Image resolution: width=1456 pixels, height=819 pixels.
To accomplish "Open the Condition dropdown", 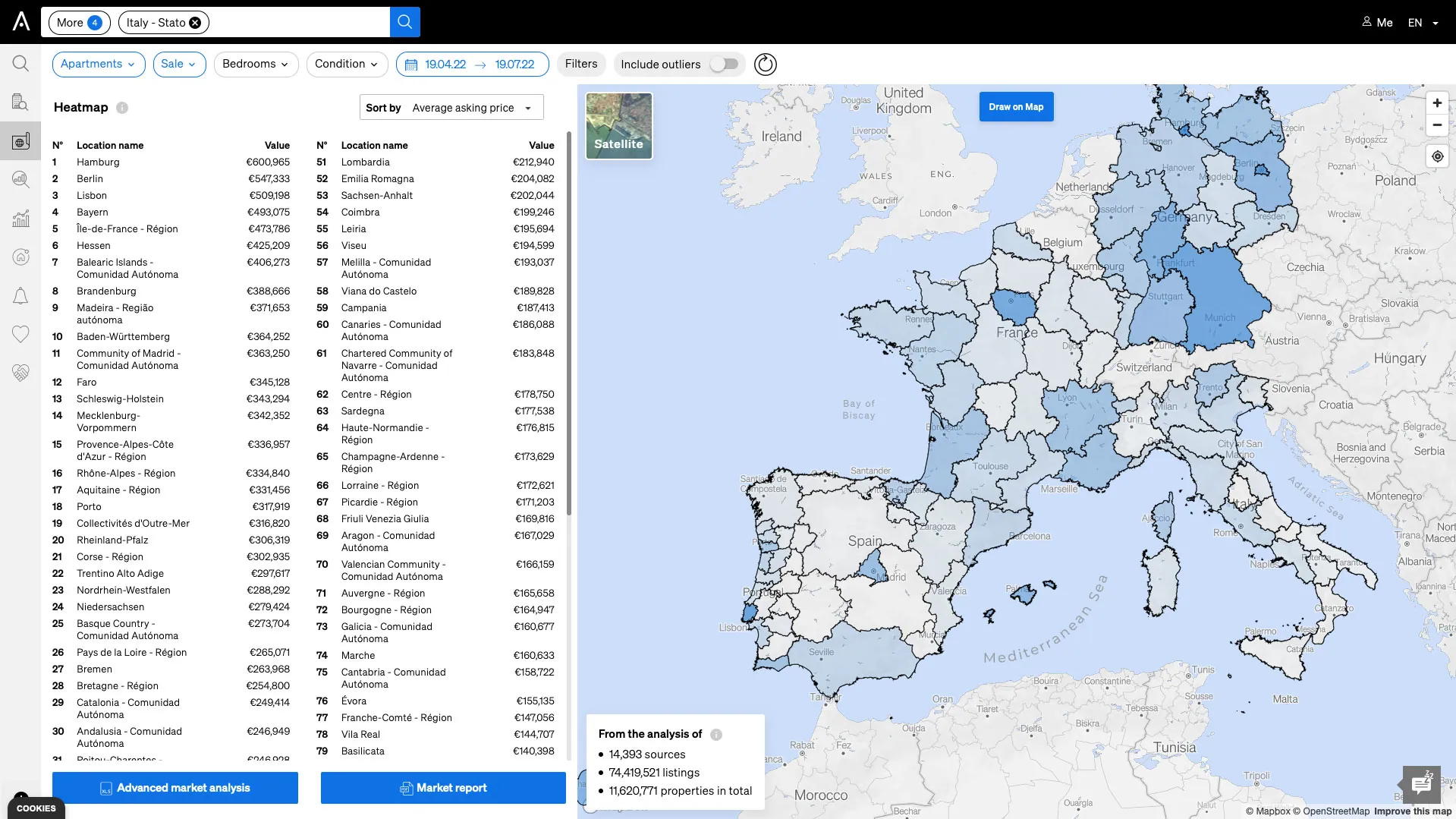I will [347, 65].
